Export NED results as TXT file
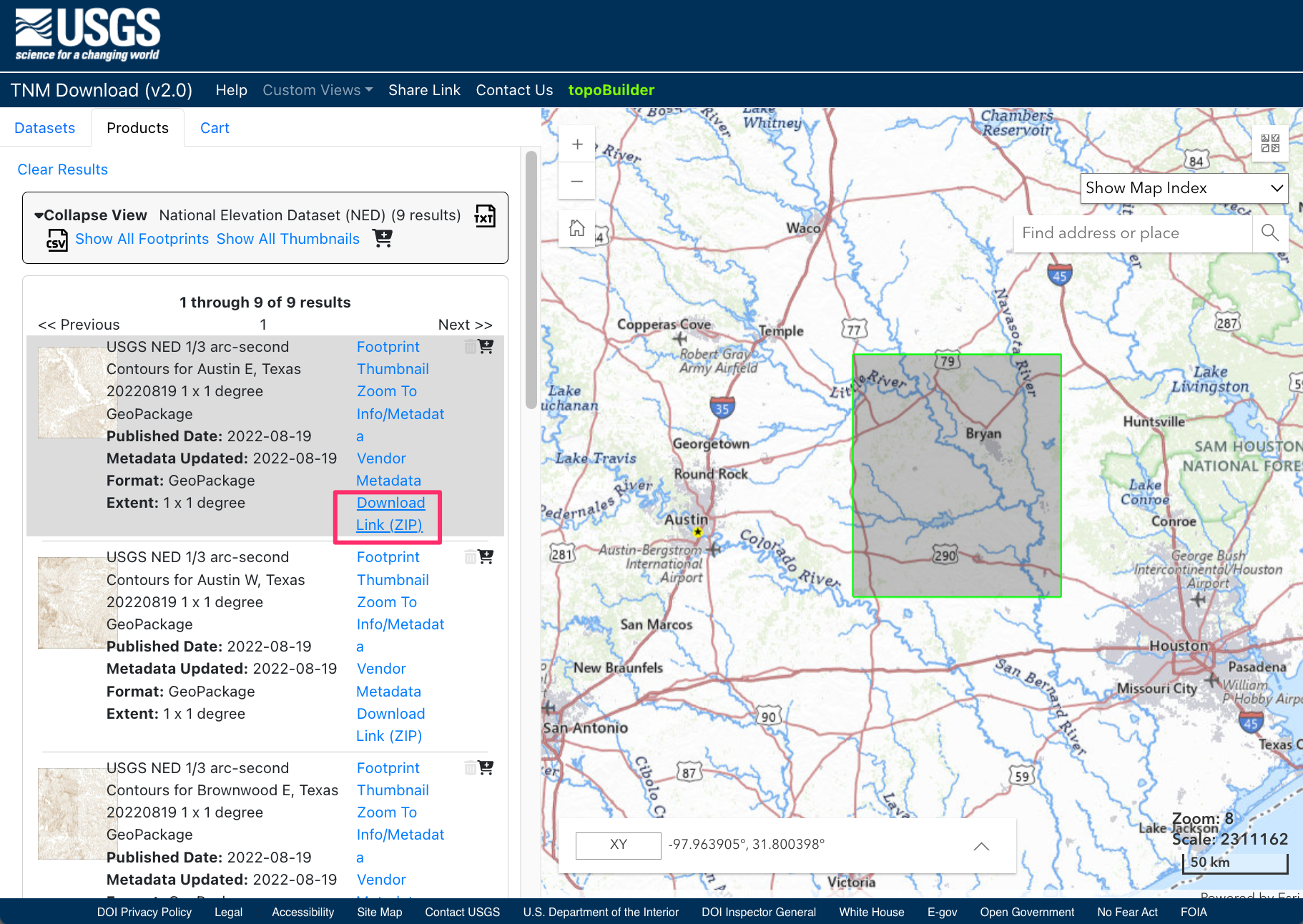Viewport: 1303px width, 924px height. tap(485, 216)
